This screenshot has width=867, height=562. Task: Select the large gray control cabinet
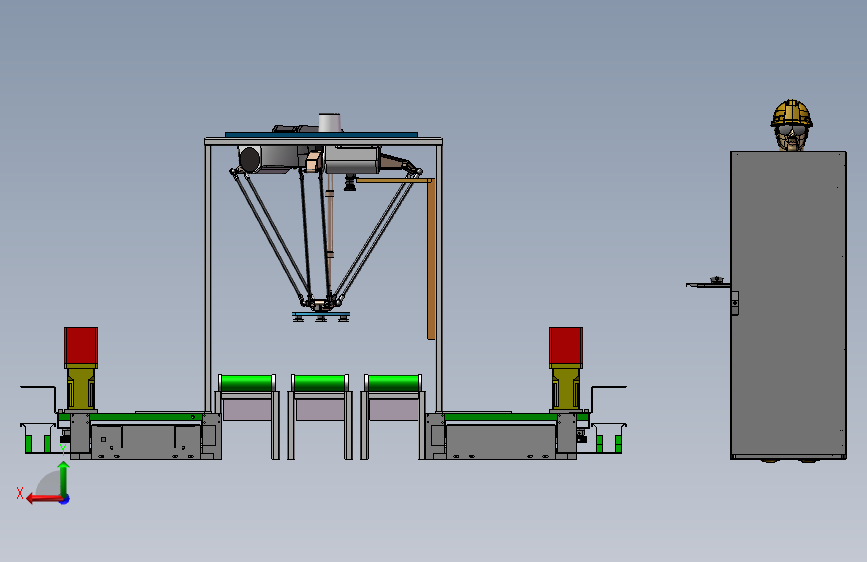tap(788, 305)
